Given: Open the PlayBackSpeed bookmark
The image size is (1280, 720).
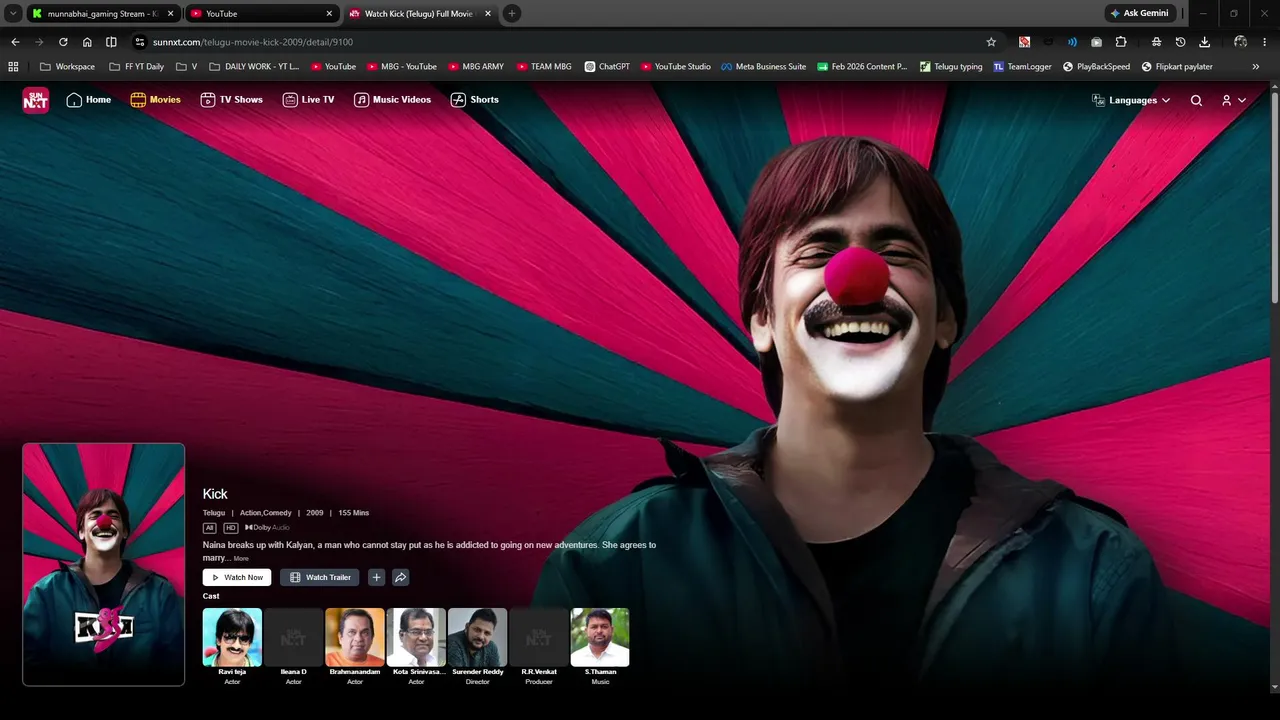Looking at the screenshot, I should click(x=1096, y=67).
